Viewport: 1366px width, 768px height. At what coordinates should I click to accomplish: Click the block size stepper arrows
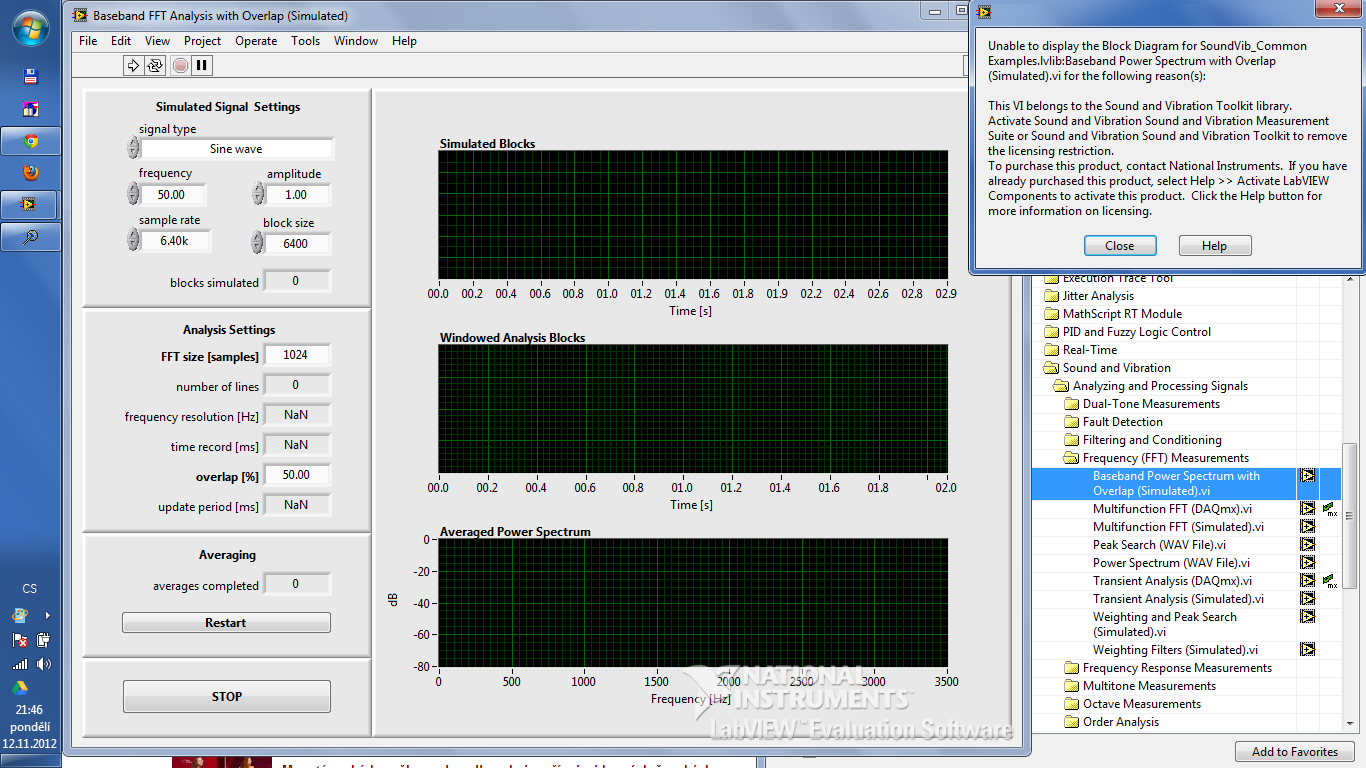pyautogui.click(x=258, y=243)
